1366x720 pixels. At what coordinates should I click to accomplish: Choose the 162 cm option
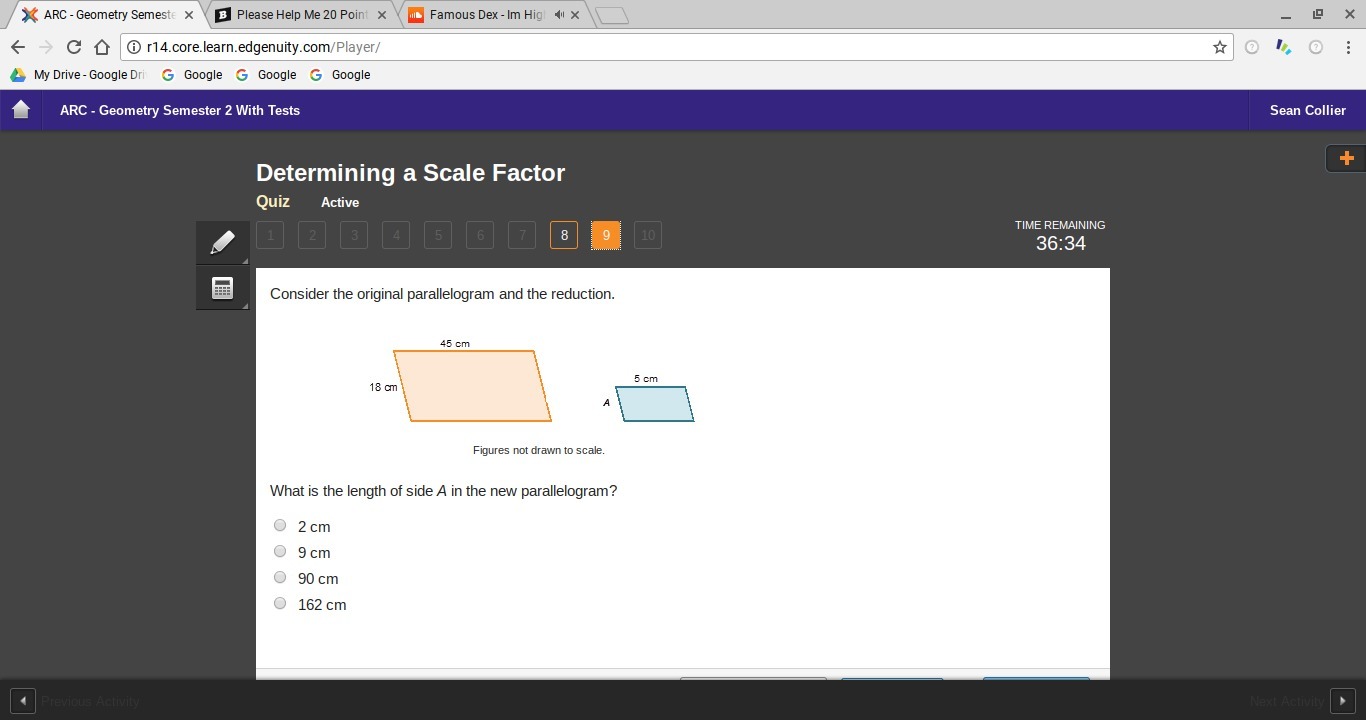tap(280, 603)
